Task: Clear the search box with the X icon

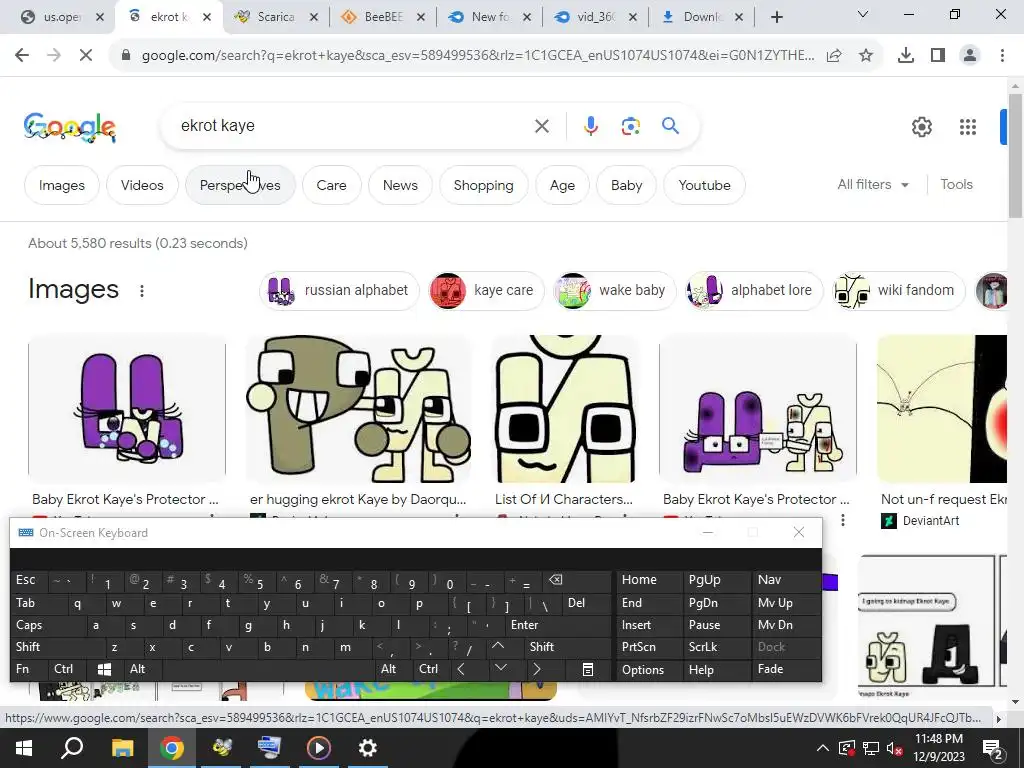Action: 541,126
